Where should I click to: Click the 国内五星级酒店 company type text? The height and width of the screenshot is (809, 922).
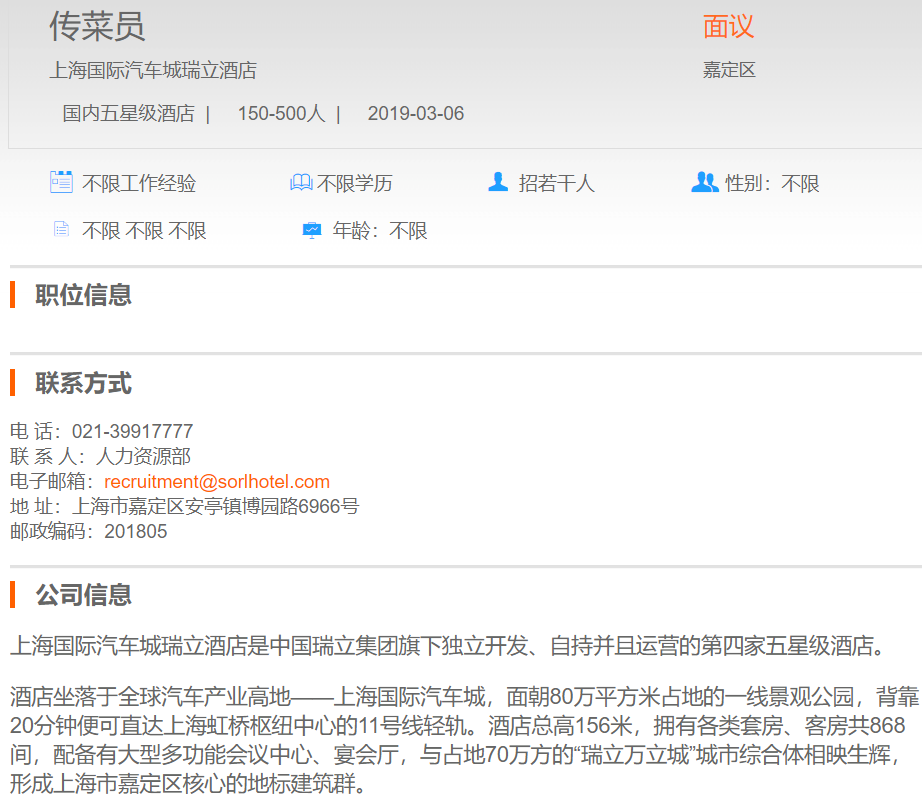pyautogui.click(x=128, y=113)
